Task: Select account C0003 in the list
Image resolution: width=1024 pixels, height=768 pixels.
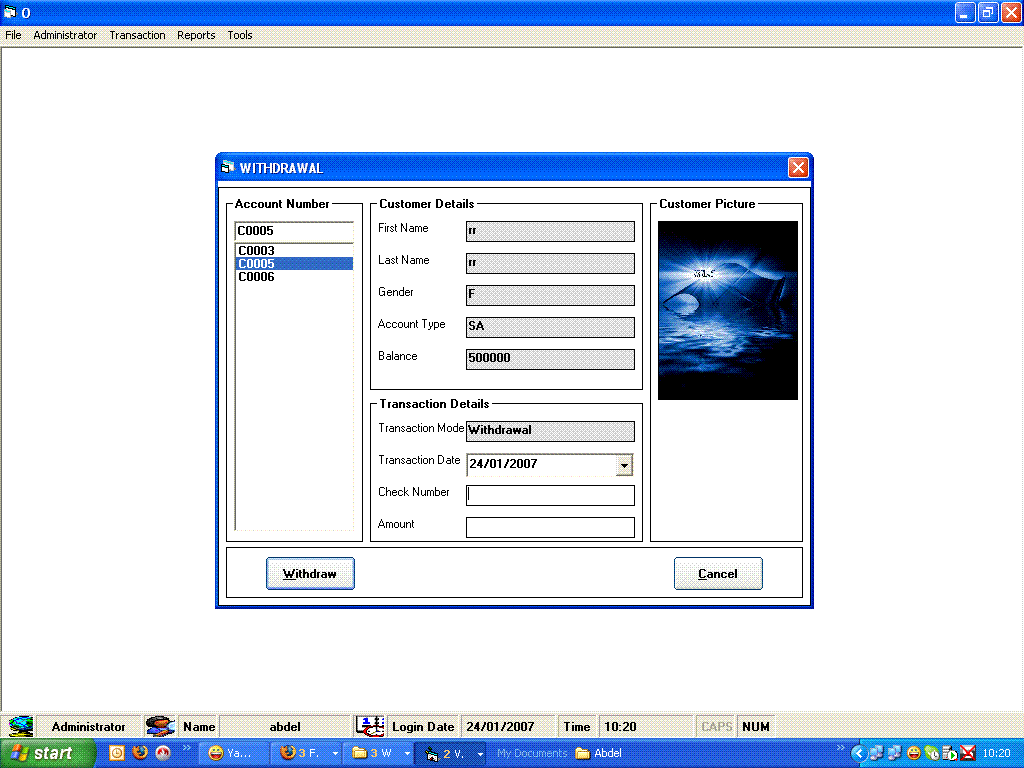Action: pyautogui.click(x=257, y=251)
